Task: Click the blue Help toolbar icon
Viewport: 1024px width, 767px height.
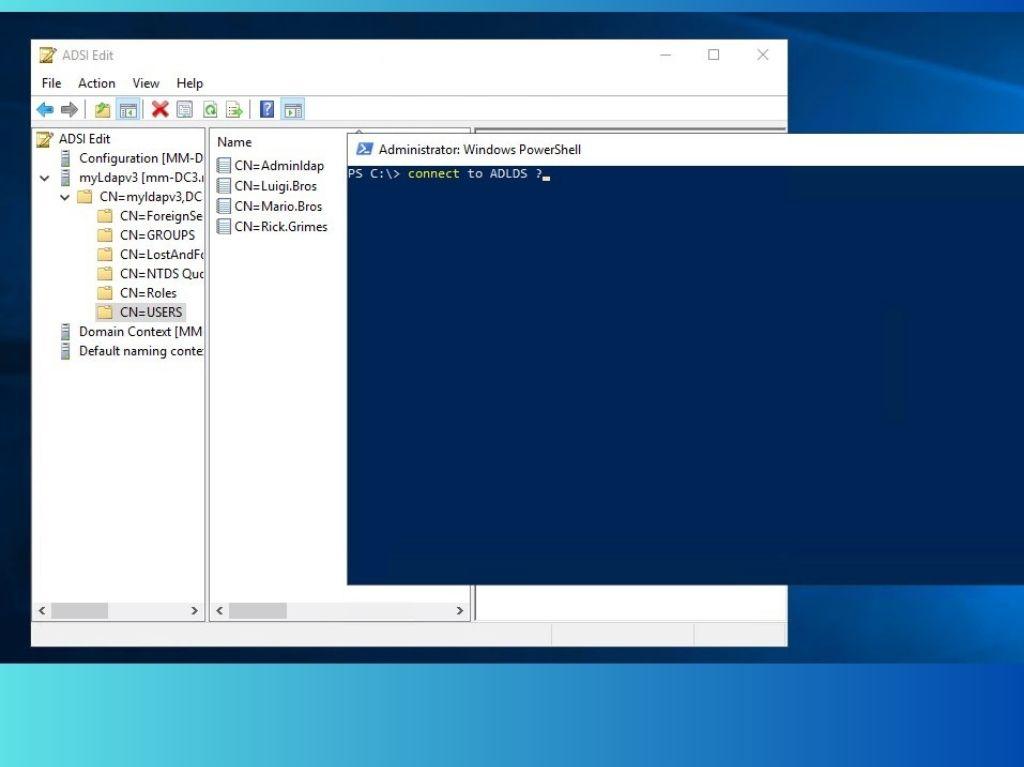Action: [x=266, y=109]
